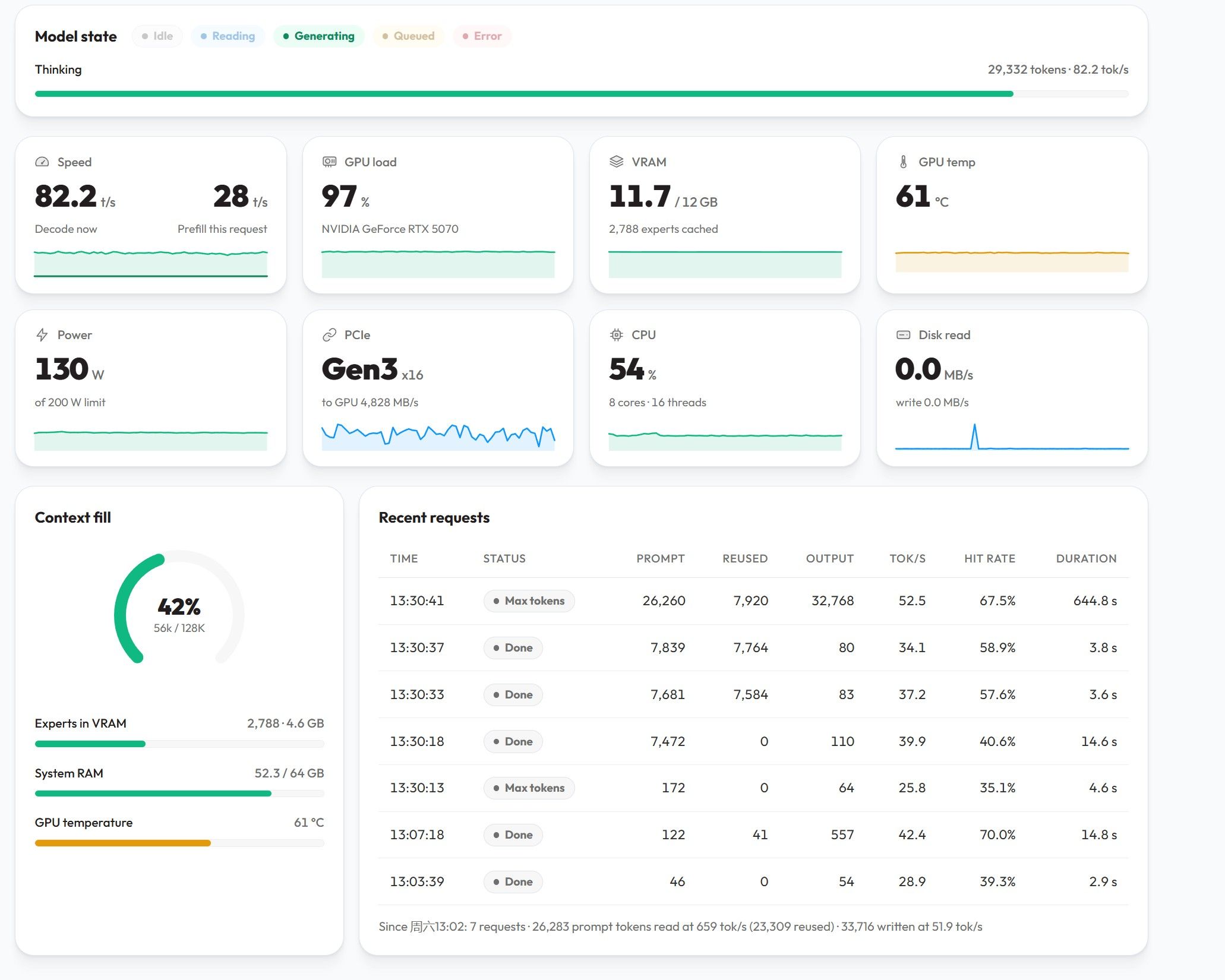The image size is (1225, 980).
Task: Click the PCIe link icon
Action: [329, 335]
